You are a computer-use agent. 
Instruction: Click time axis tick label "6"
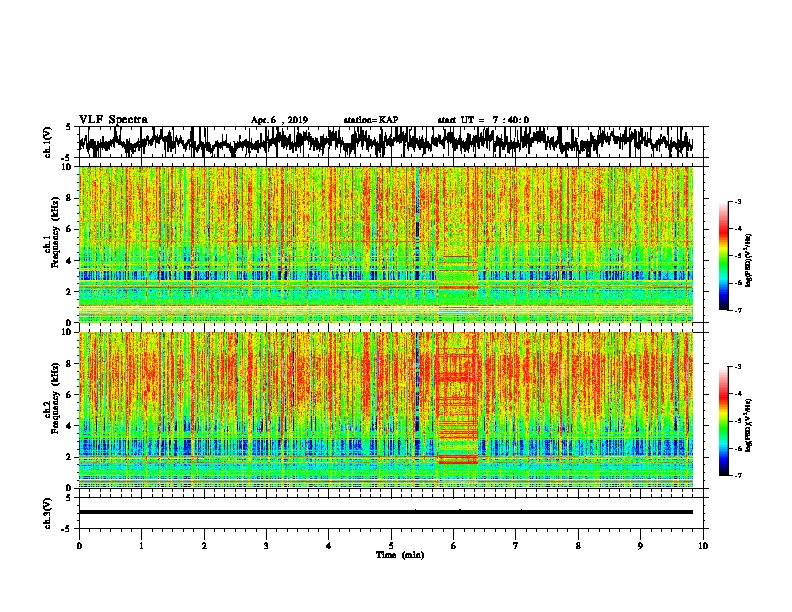coord(454,546)
